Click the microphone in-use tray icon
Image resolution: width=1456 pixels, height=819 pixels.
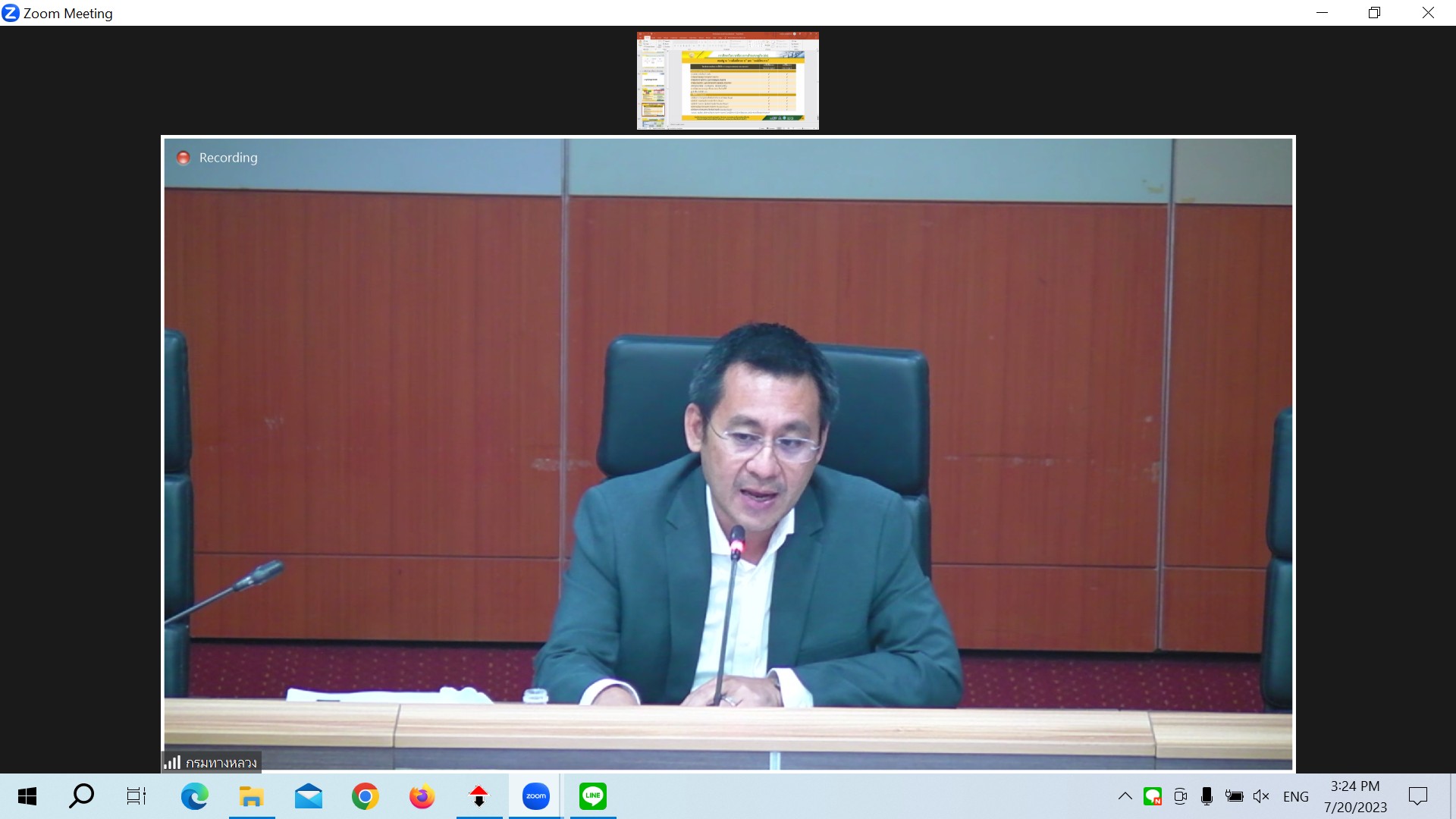(1207, 796)
